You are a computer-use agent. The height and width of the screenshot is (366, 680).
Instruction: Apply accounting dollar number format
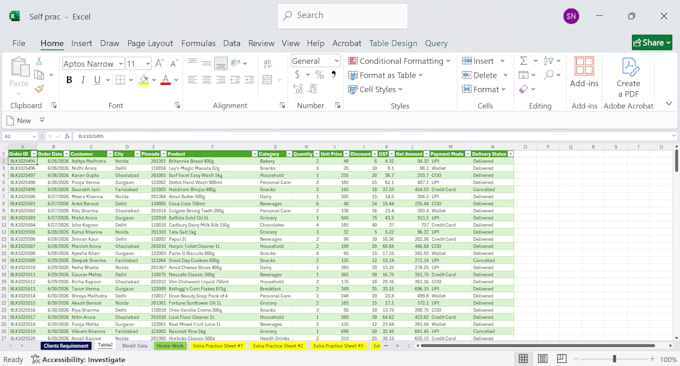click(x=298, y=75)
